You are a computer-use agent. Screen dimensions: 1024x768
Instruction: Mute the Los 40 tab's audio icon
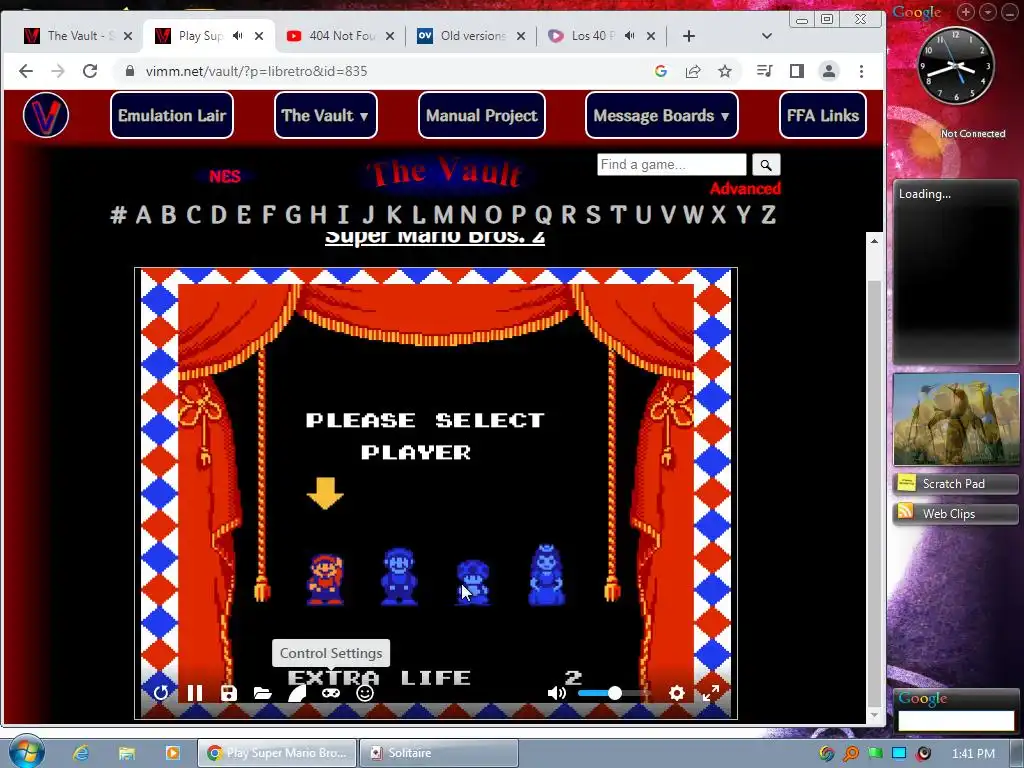630,36
